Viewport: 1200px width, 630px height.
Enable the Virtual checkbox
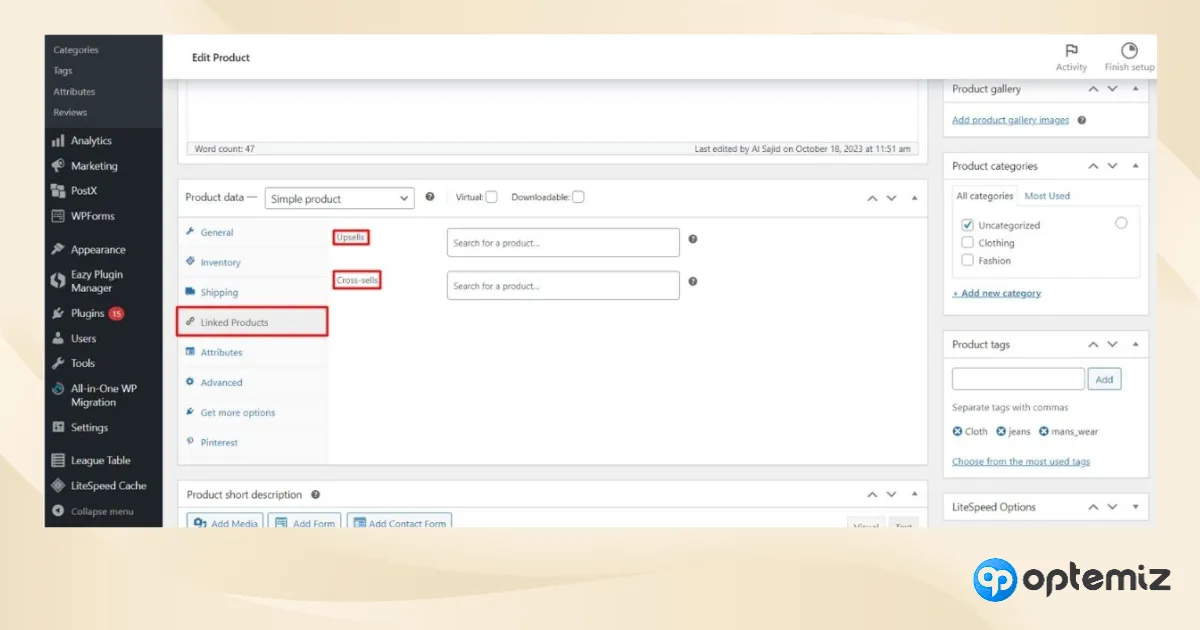coord(491,197)
